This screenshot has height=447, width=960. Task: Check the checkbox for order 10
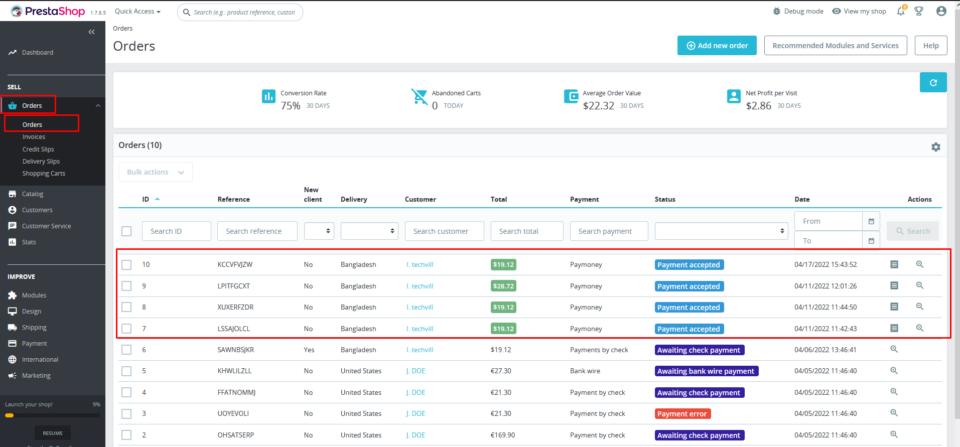click(127, 265)
